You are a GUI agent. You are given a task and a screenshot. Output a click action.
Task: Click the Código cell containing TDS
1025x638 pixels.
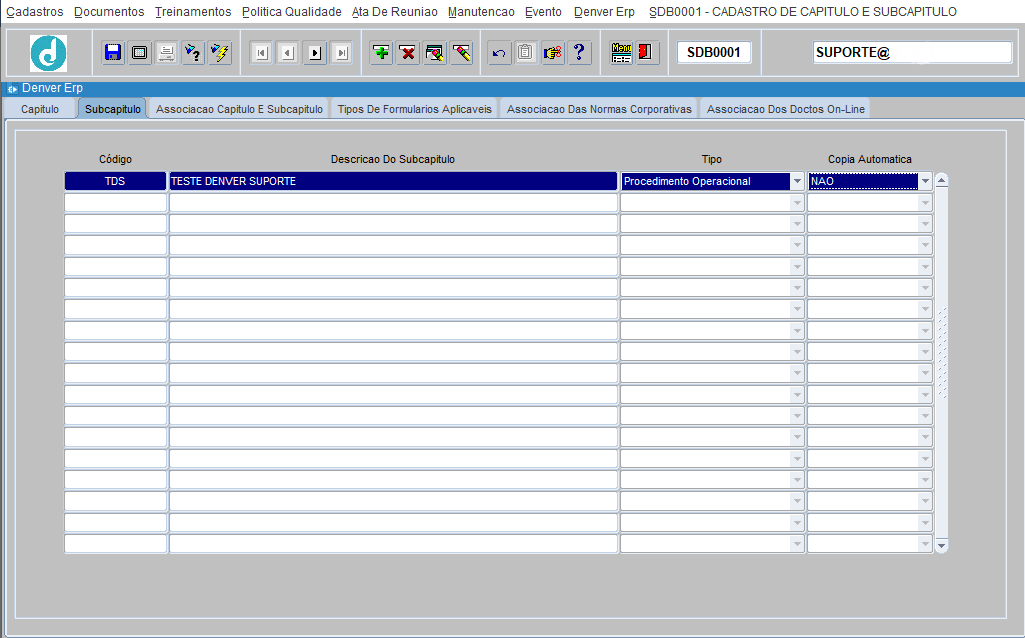tap(115, 181)
